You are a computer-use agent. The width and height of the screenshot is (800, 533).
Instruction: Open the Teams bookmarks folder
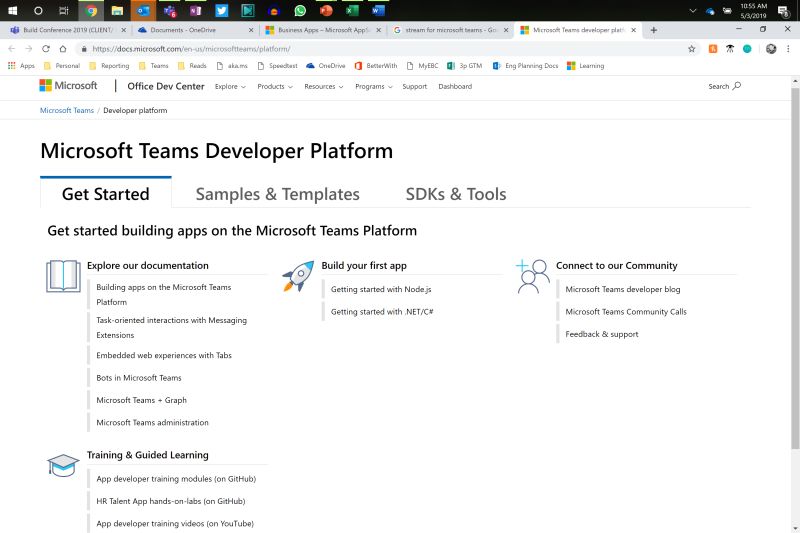(x=154, y=66)
